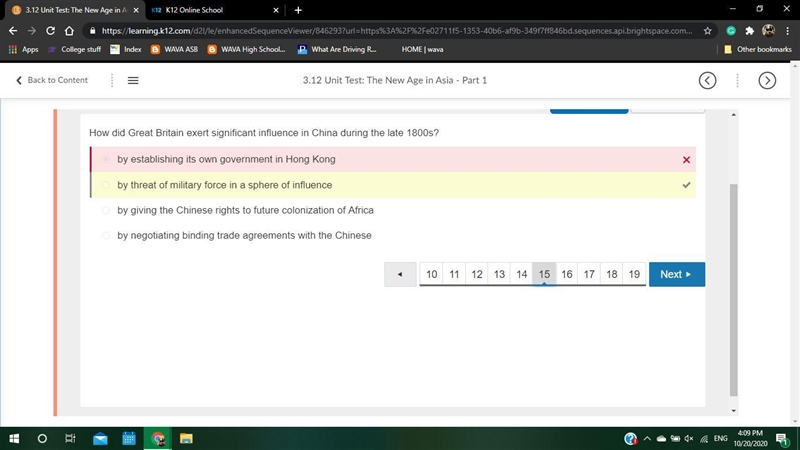
Task: Open Cortana search circle
Action: click(42, 439)
